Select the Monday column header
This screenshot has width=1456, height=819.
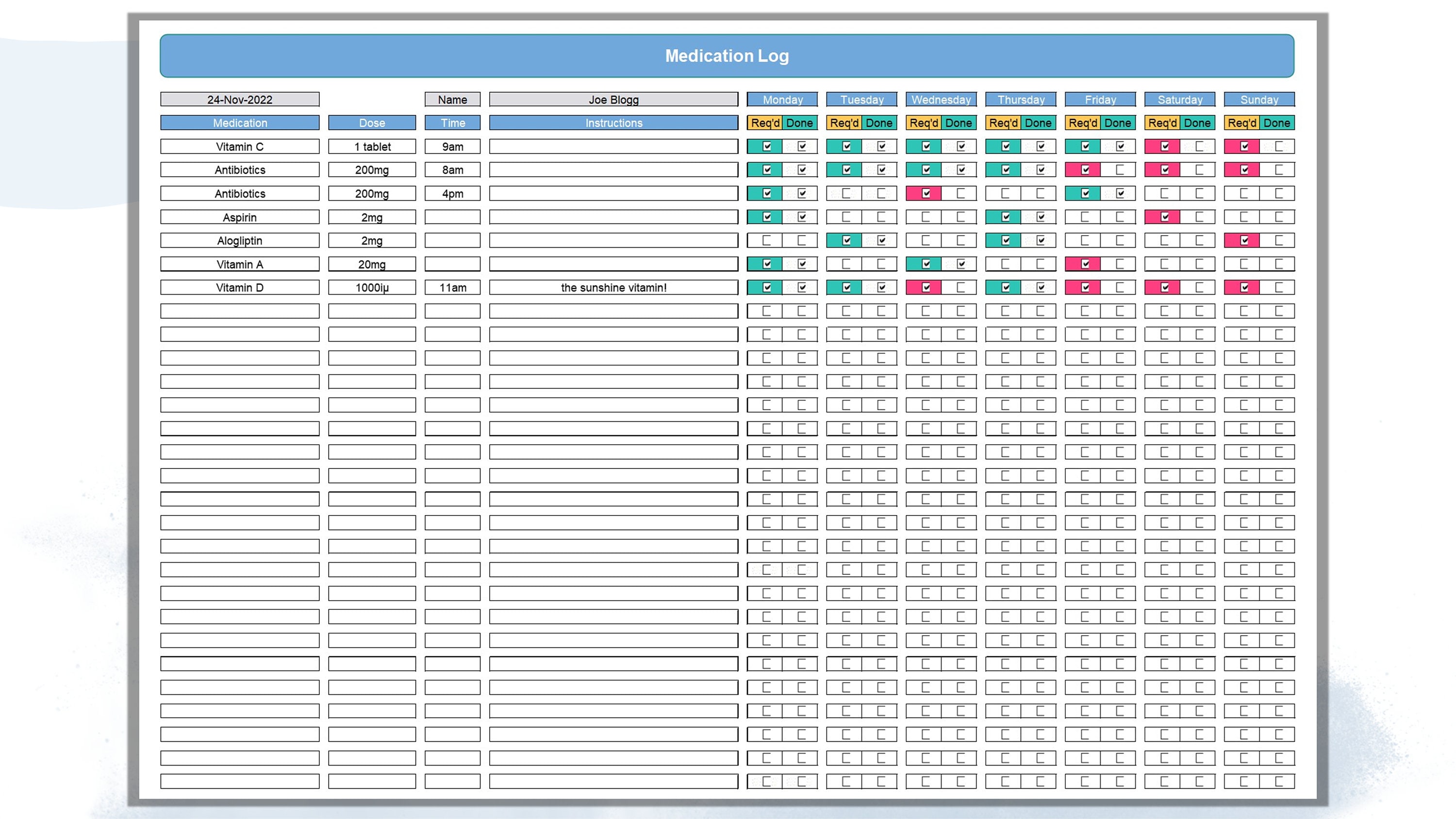tap(782, 100)
